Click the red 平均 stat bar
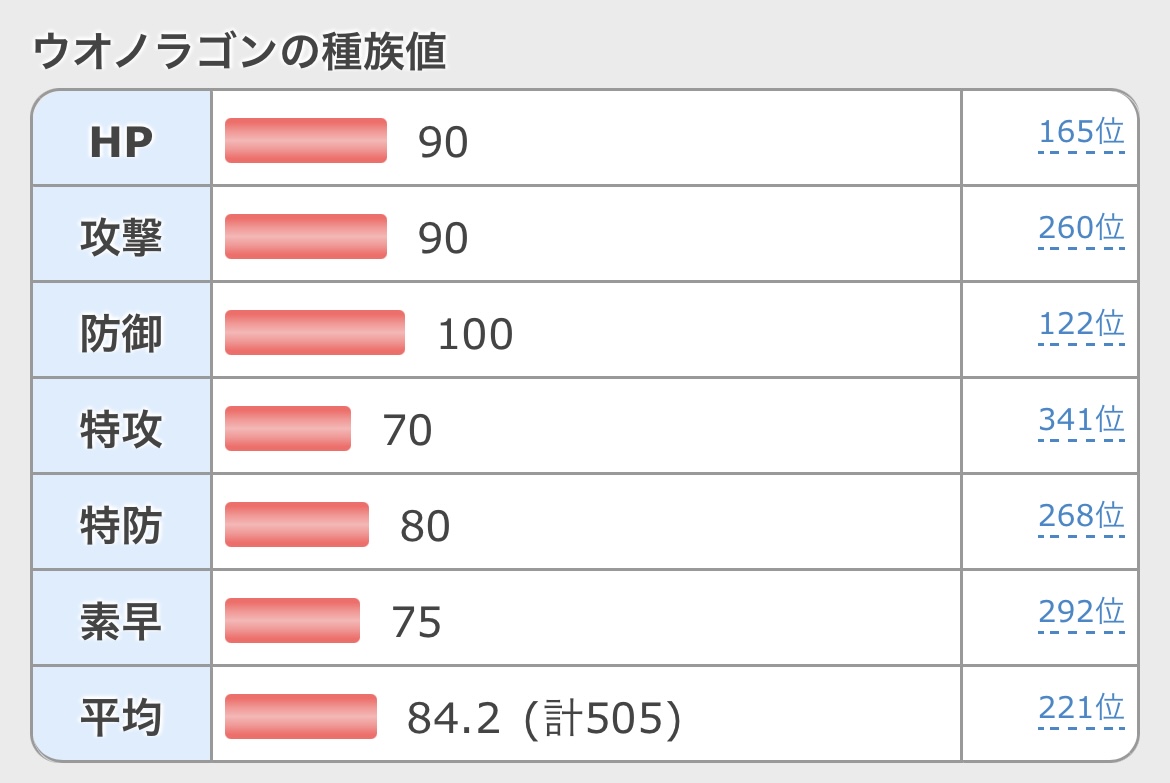 point(300,717)
